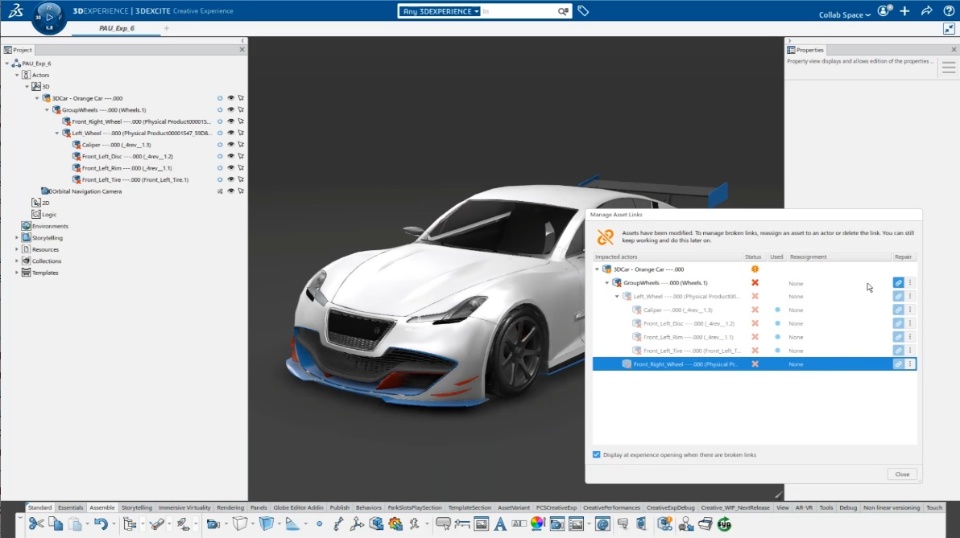Expand the Storytelling tree node

(17, 237)
